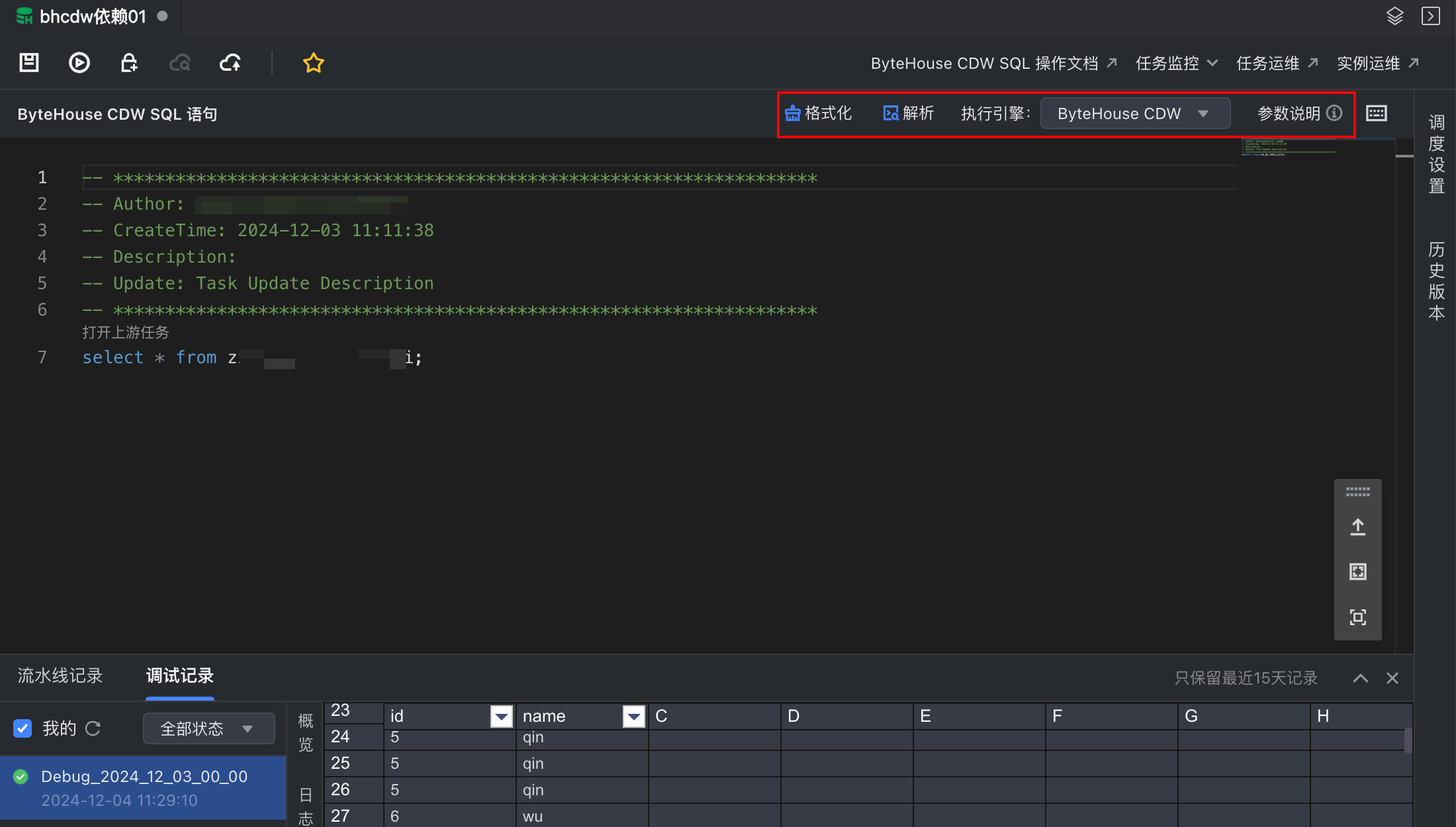Open the layers icon at top right
Screen dimensions: 1456x827
(x=1395, y=16)
